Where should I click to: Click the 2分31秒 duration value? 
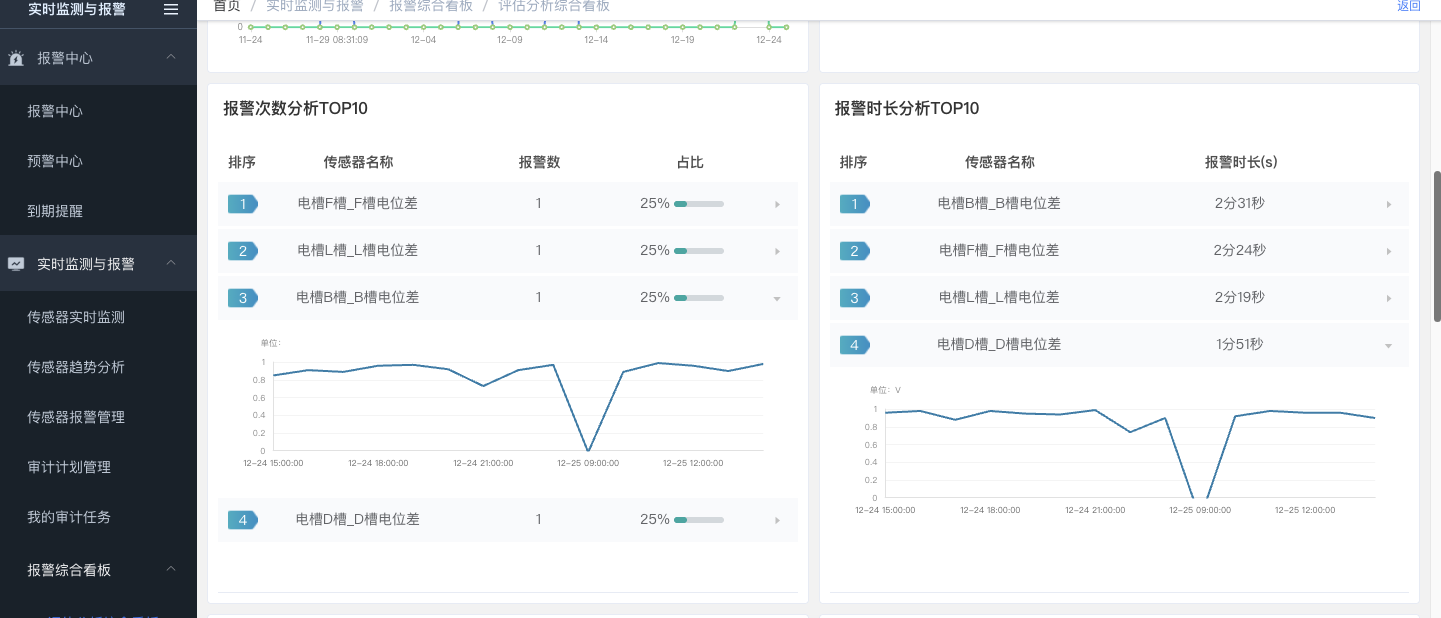point(1240,203)
